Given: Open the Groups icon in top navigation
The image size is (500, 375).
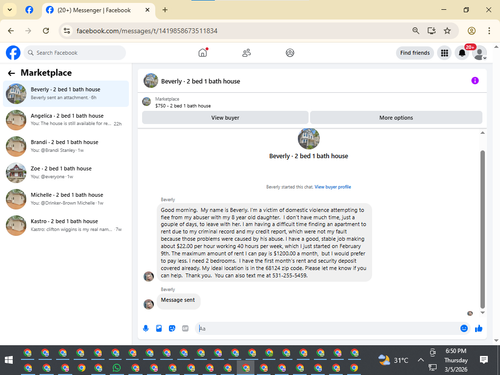Looking at the screenshot, I should [290, 53].
